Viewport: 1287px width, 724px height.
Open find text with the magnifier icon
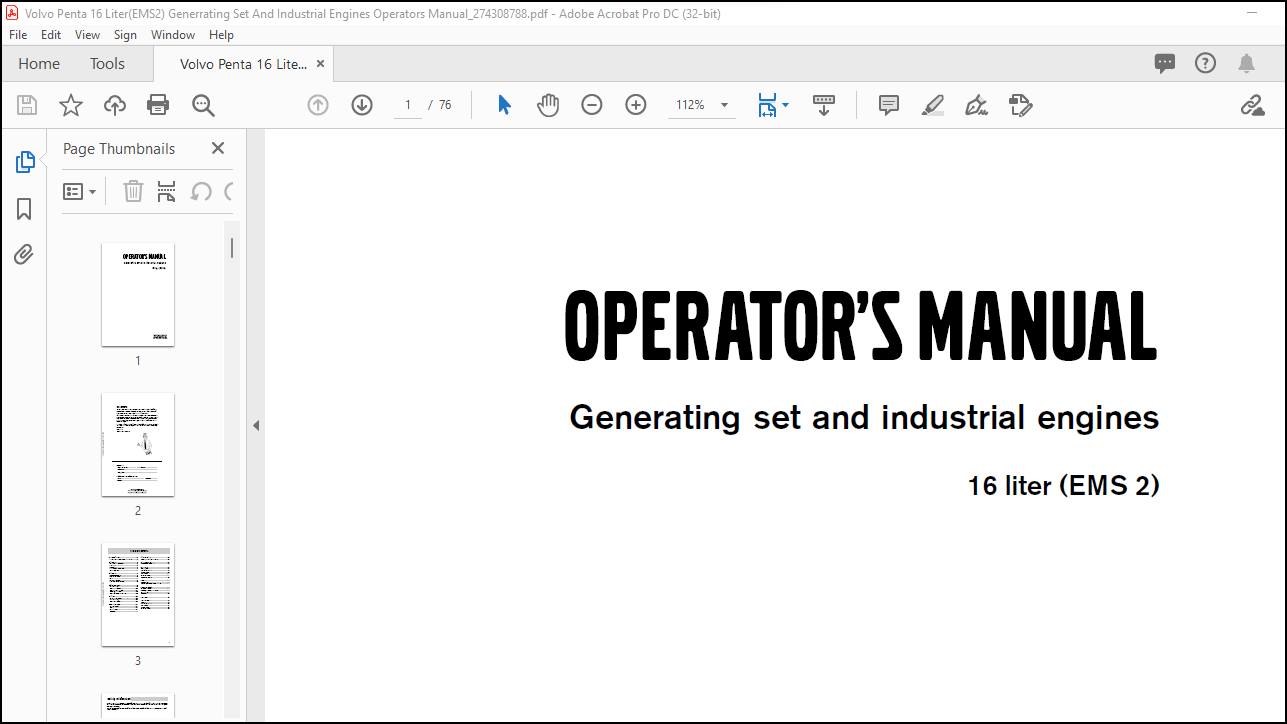pyautogui.click(x=203, y=105)
